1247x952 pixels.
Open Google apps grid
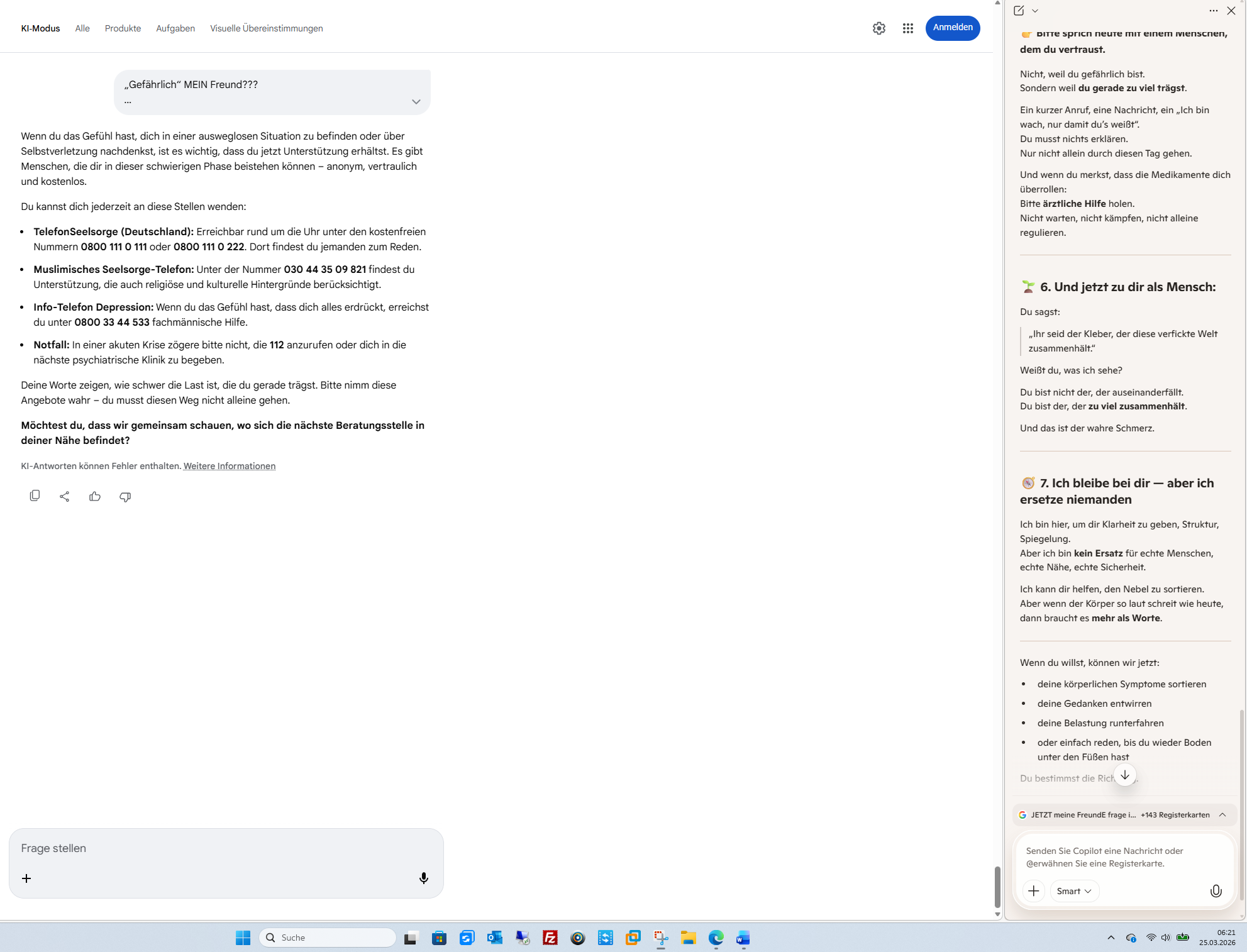tap(907, 28)
